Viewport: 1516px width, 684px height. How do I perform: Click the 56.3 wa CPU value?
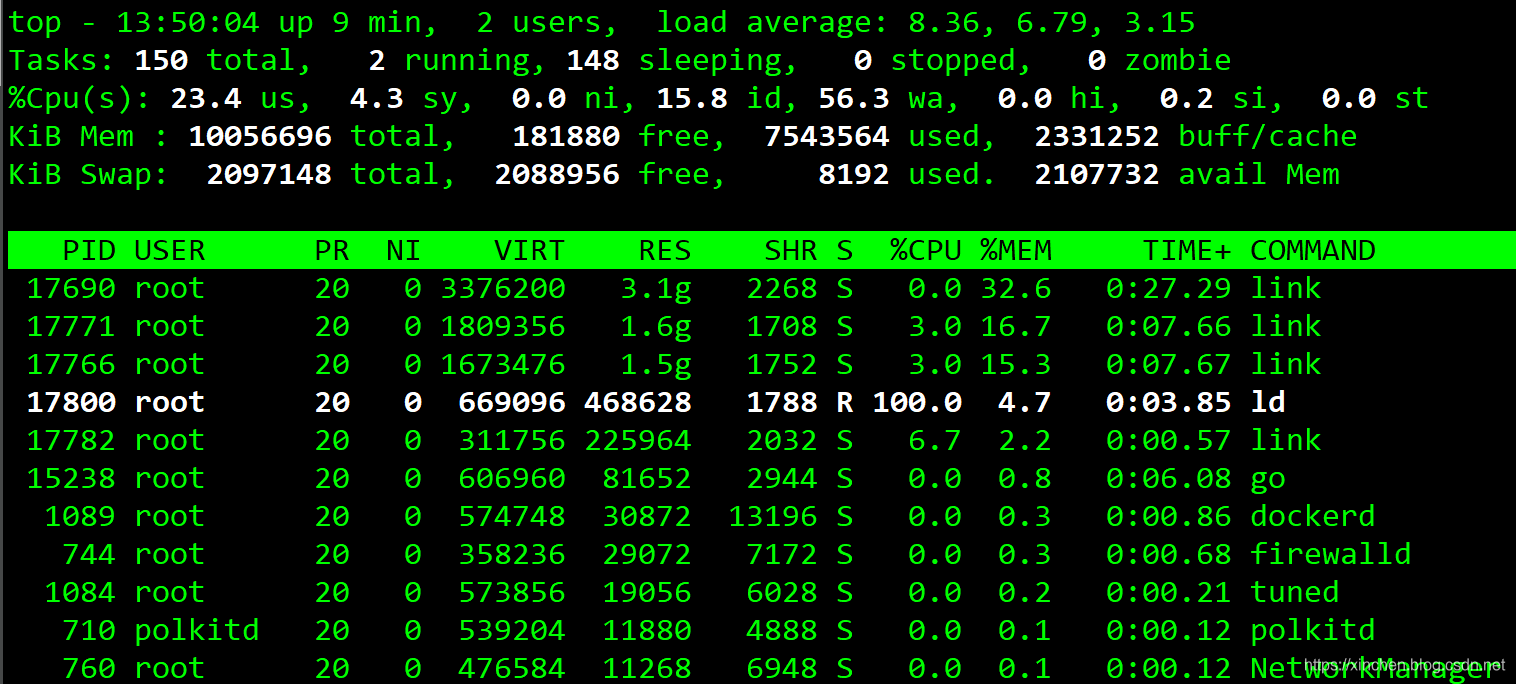pyautogui.click(x=854, y=98)
